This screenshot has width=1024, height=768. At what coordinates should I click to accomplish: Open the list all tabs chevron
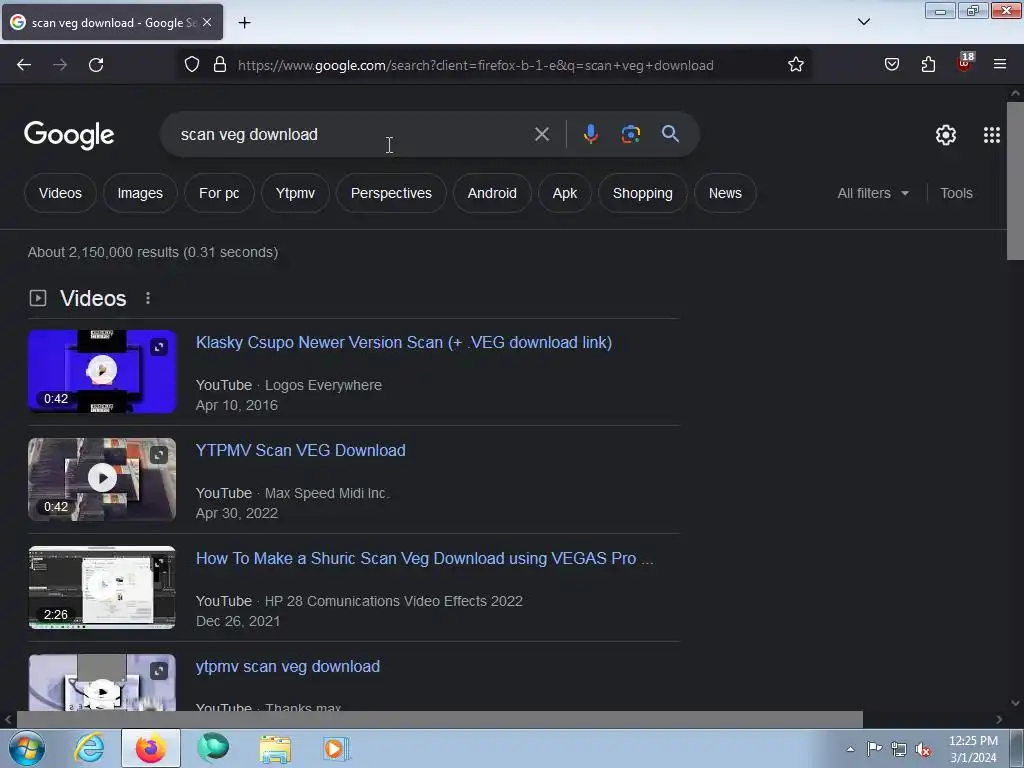click(863, 22)
